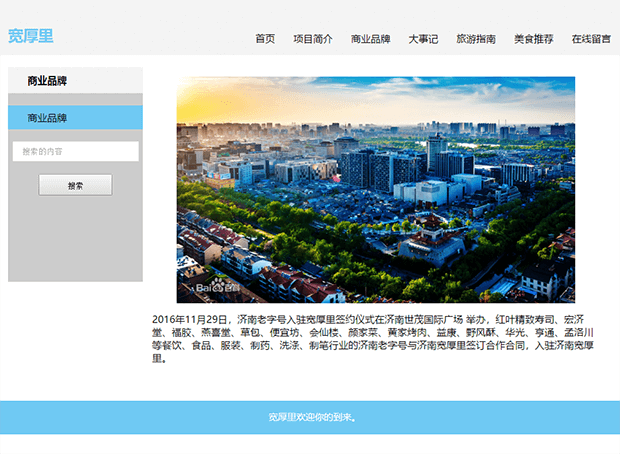Click the article's last line ending 里。
620x454 pixels.
[x=158, y=357]
